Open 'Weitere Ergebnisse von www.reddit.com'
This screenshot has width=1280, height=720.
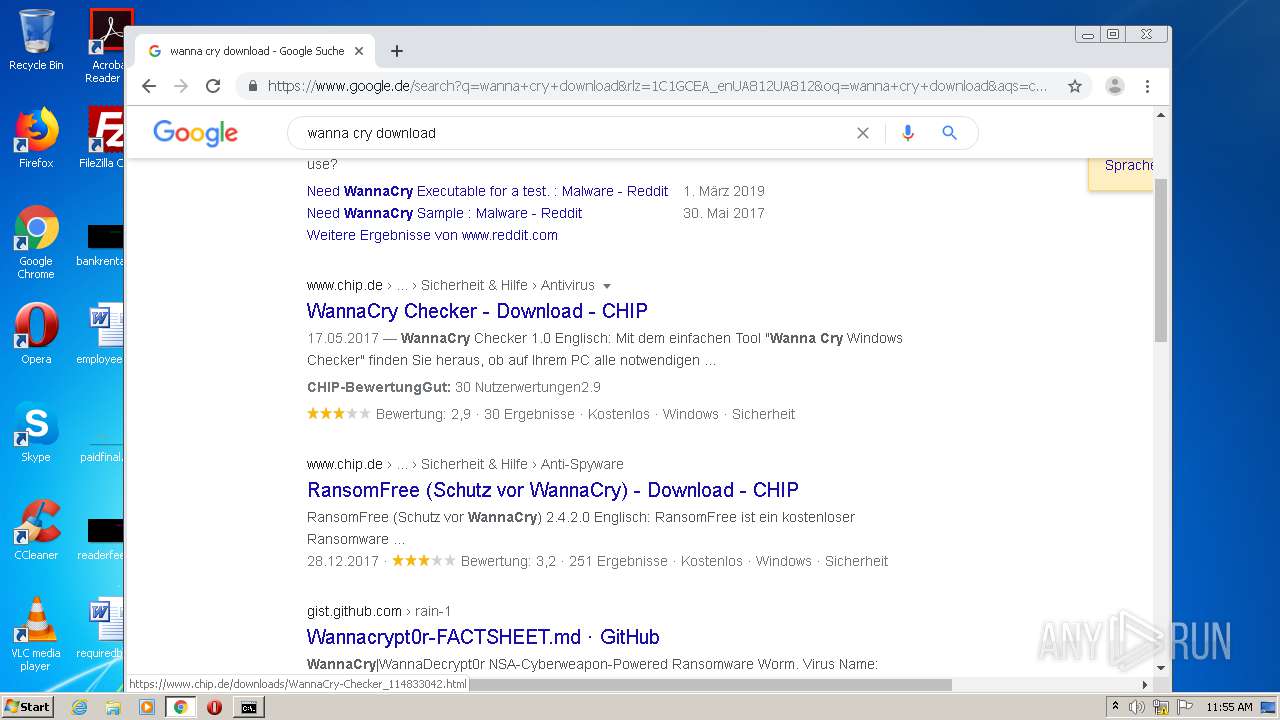coord(432,235)
